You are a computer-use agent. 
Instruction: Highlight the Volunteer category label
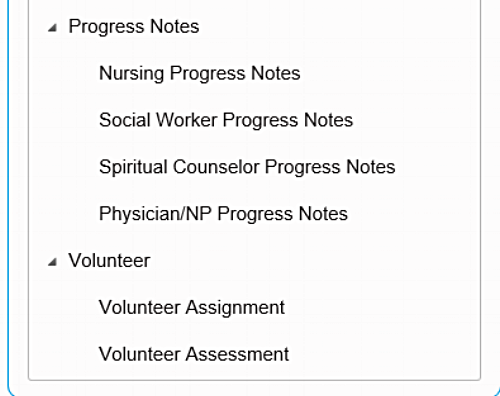(x=109, y=260)
